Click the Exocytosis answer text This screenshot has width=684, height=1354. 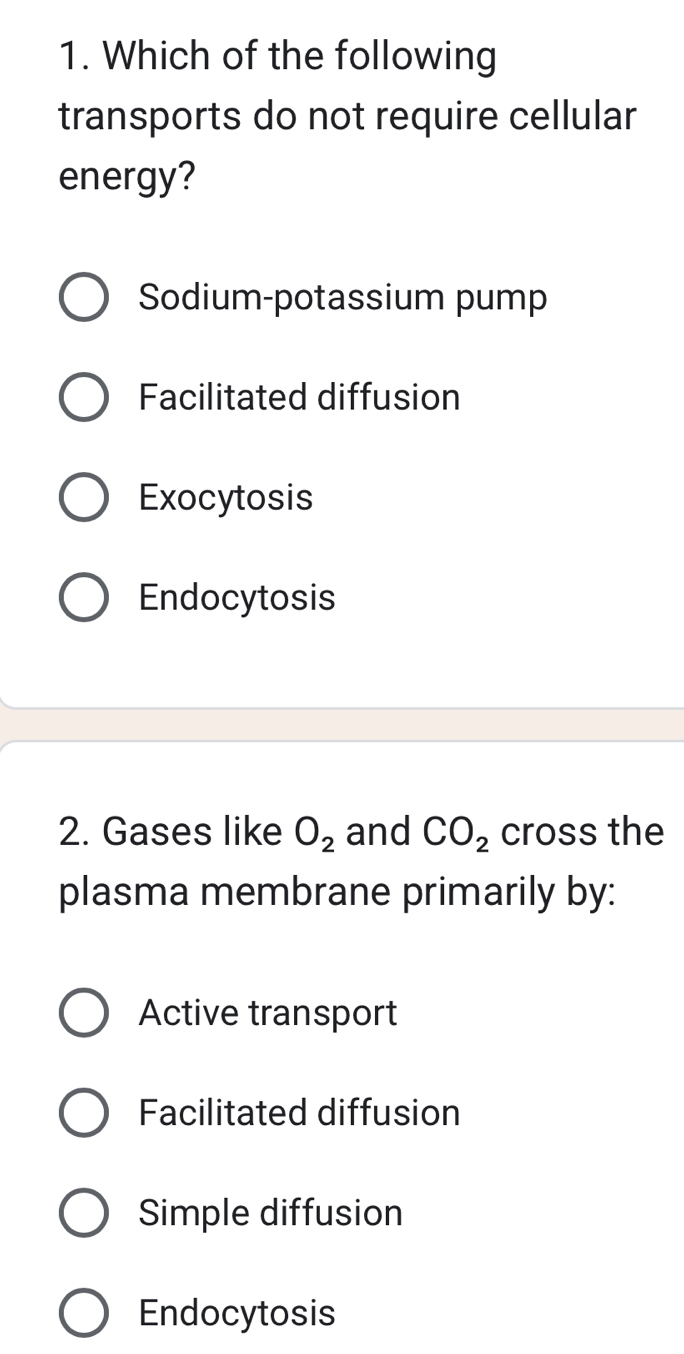tap(227, 497)
